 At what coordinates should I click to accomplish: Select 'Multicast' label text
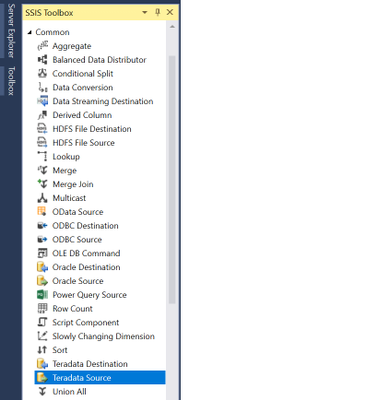(69, 198)
